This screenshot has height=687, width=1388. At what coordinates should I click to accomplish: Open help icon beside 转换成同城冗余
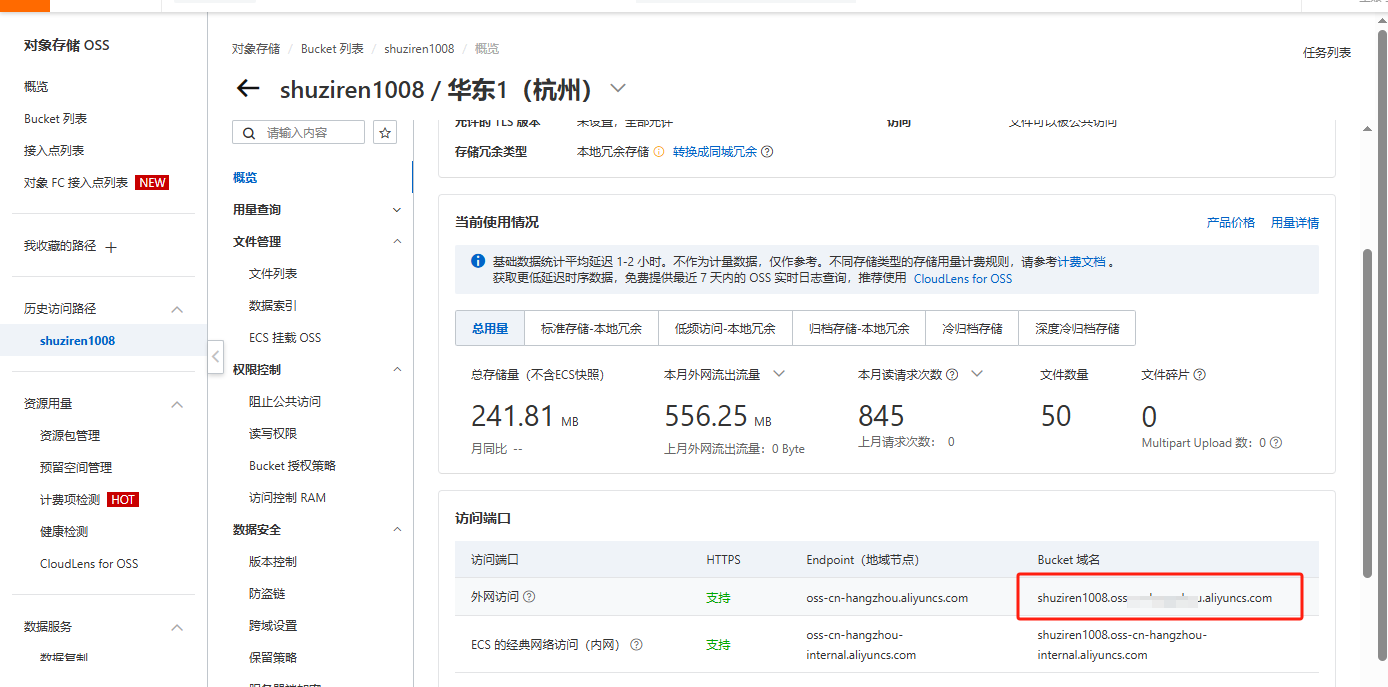pyautogui.click(x=767, y=152)
